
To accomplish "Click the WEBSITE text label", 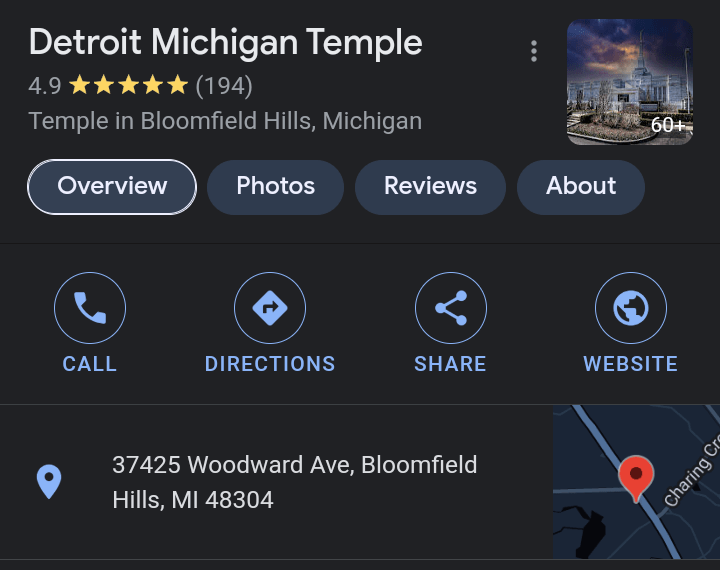I will (x=630, y=364).
